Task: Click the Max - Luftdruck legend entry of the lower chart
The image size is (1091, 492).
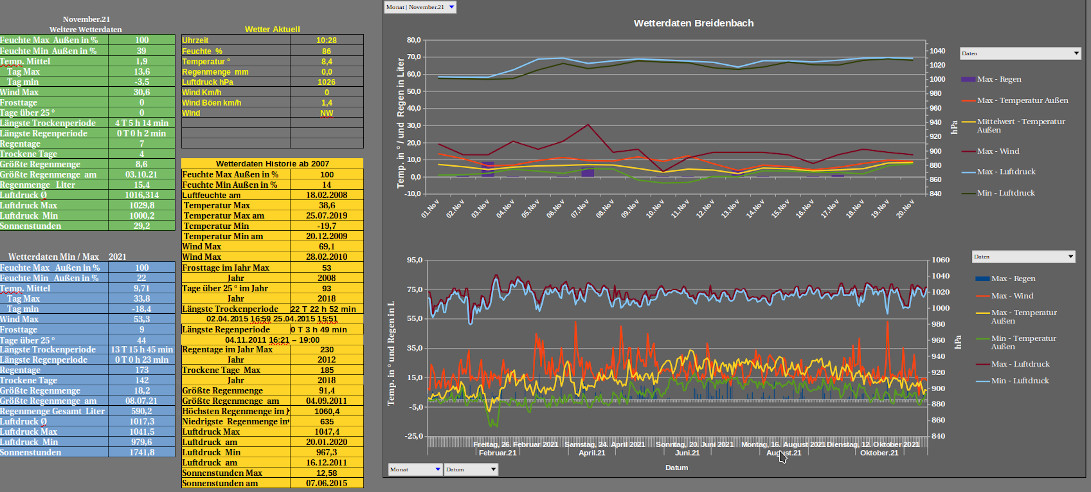Action: [x=1014, y=364]
